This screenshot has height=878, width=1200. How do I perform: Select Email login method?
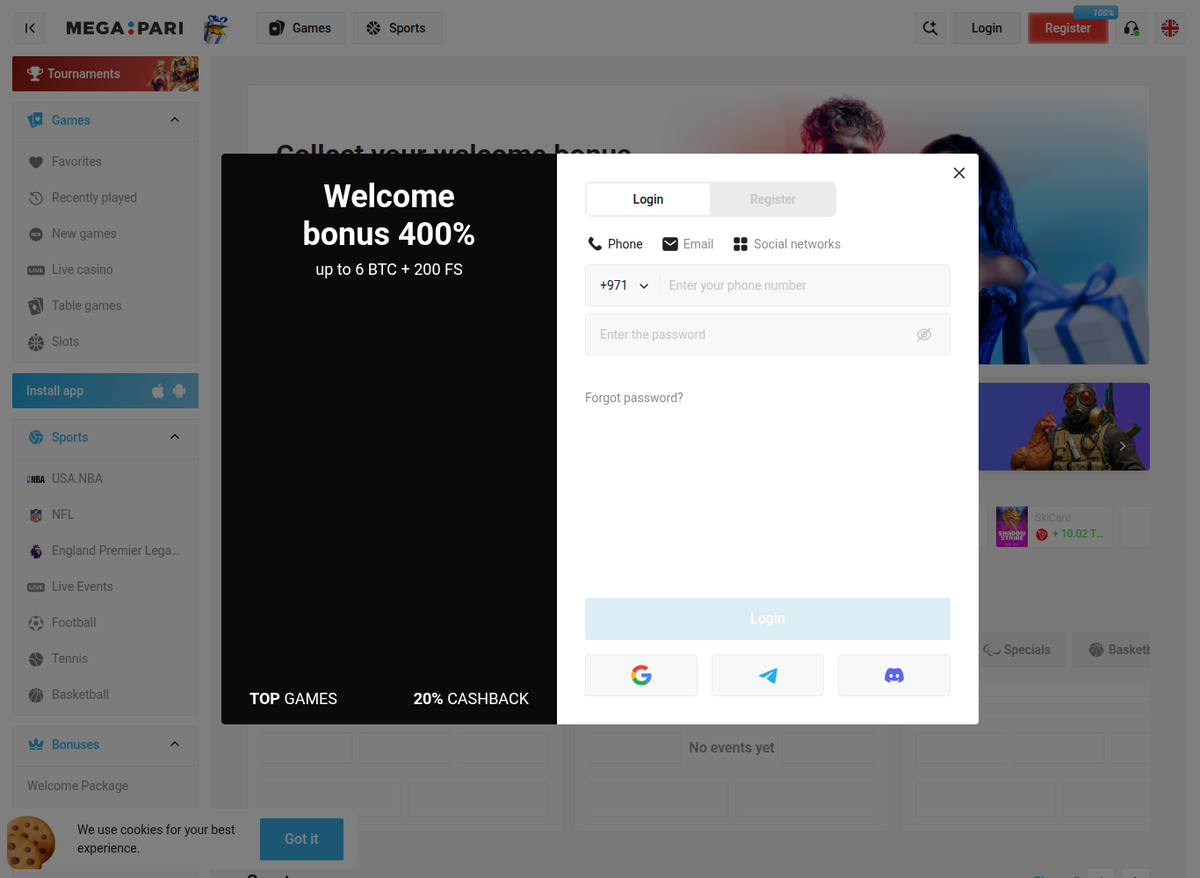click(688, 244)
